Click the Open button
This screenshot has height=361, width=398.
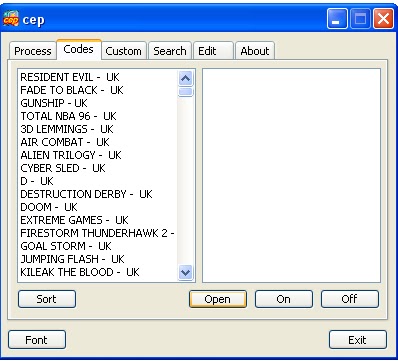point(218,299)
